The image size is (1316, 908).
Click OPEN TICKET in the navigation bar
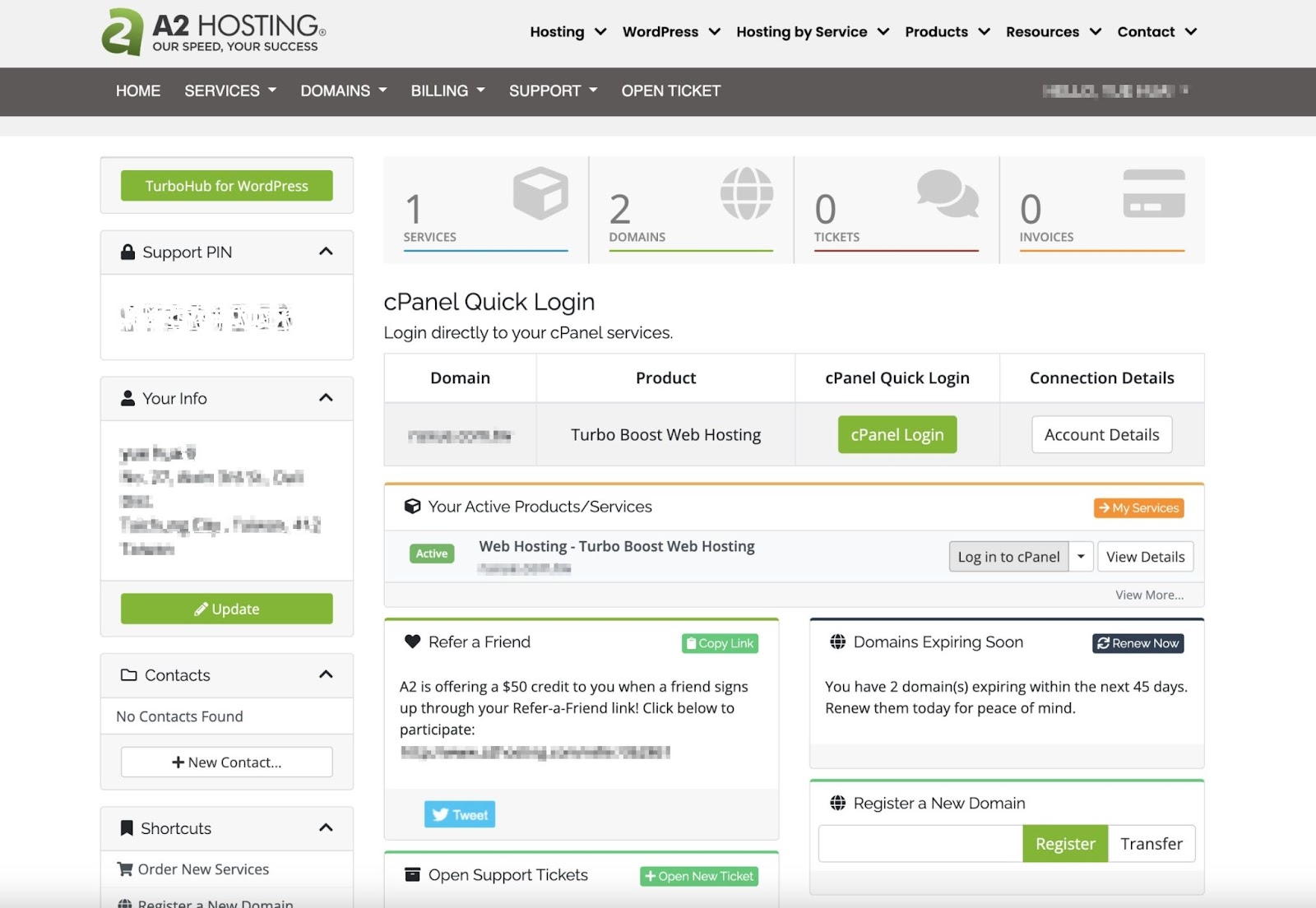(x=671, y=90)
